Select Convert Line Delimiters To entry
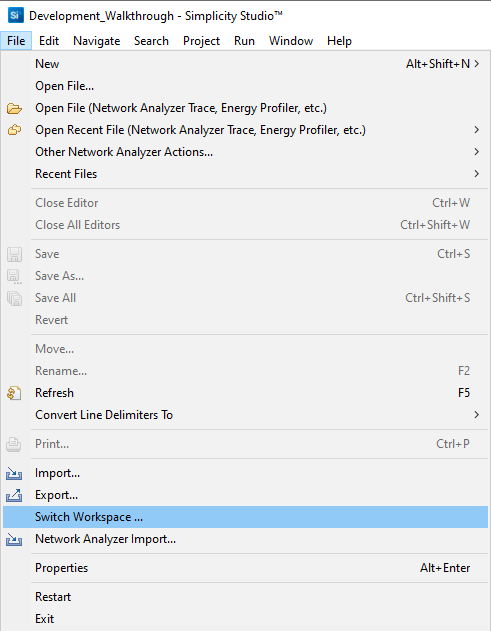This screenshot has width=491, height=631. 246,414
